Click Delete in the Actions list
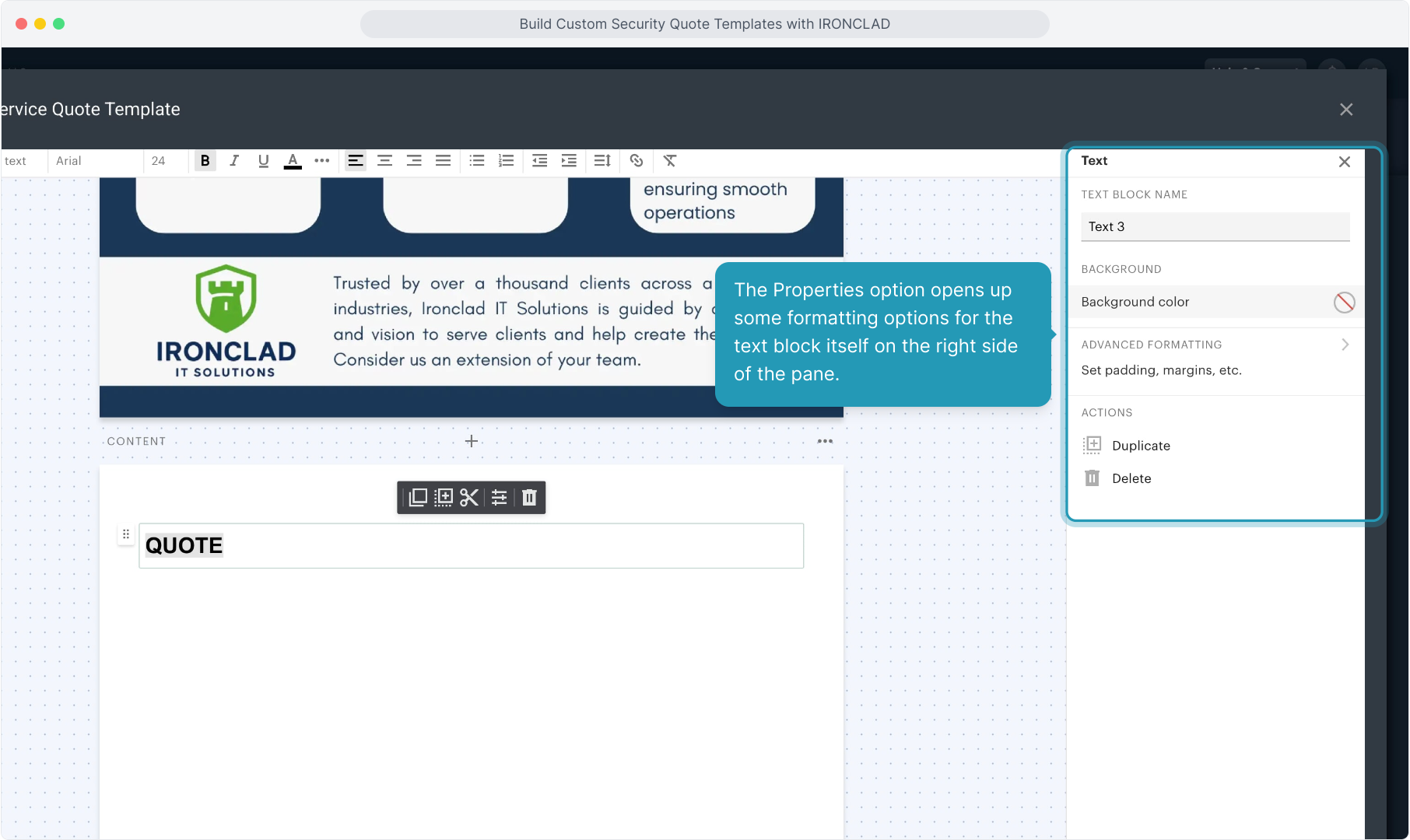1410x840 pixels. [1117, 478]
